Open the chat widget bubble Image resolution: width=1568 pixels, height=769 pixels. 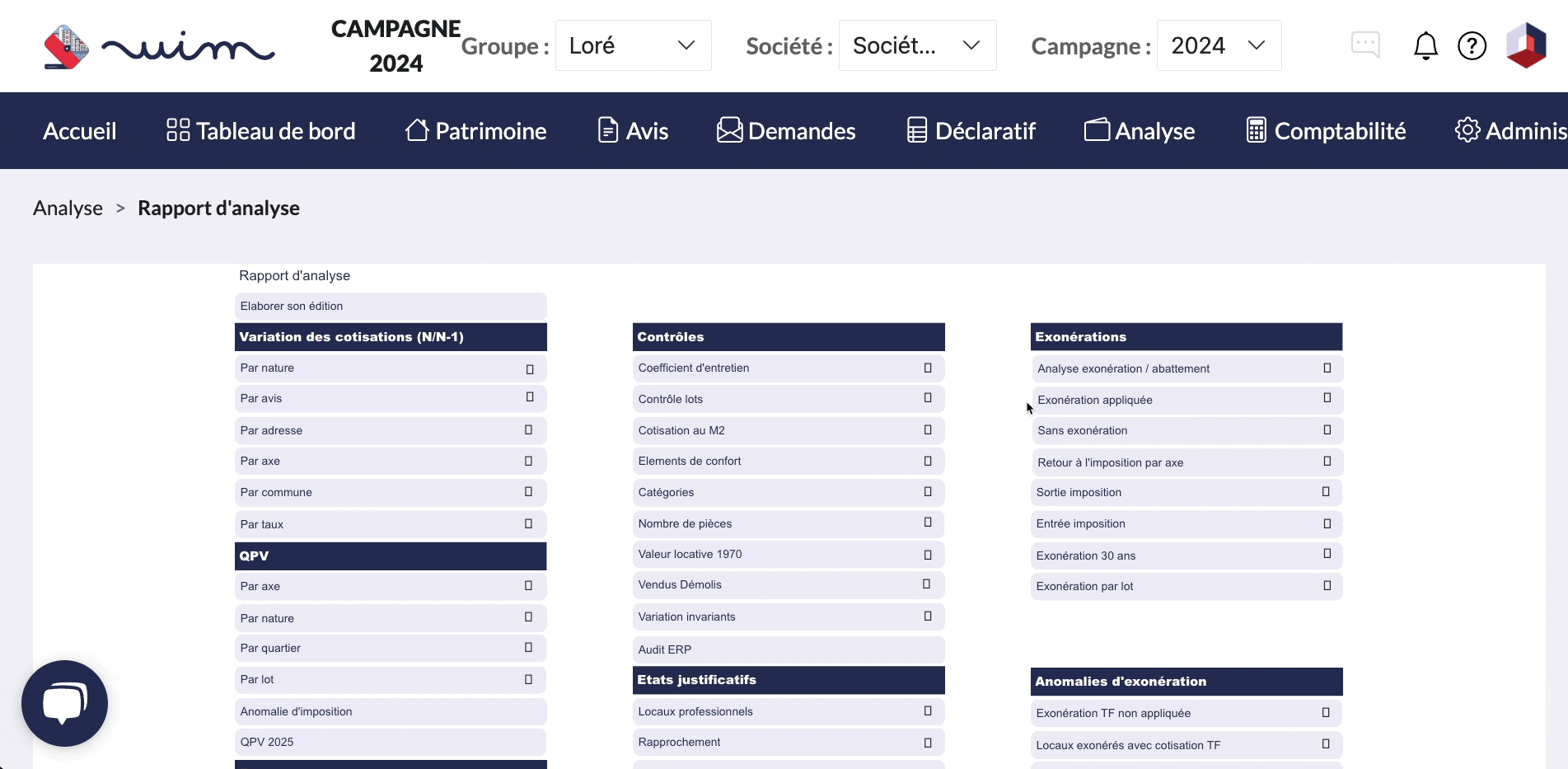[64, 703]
